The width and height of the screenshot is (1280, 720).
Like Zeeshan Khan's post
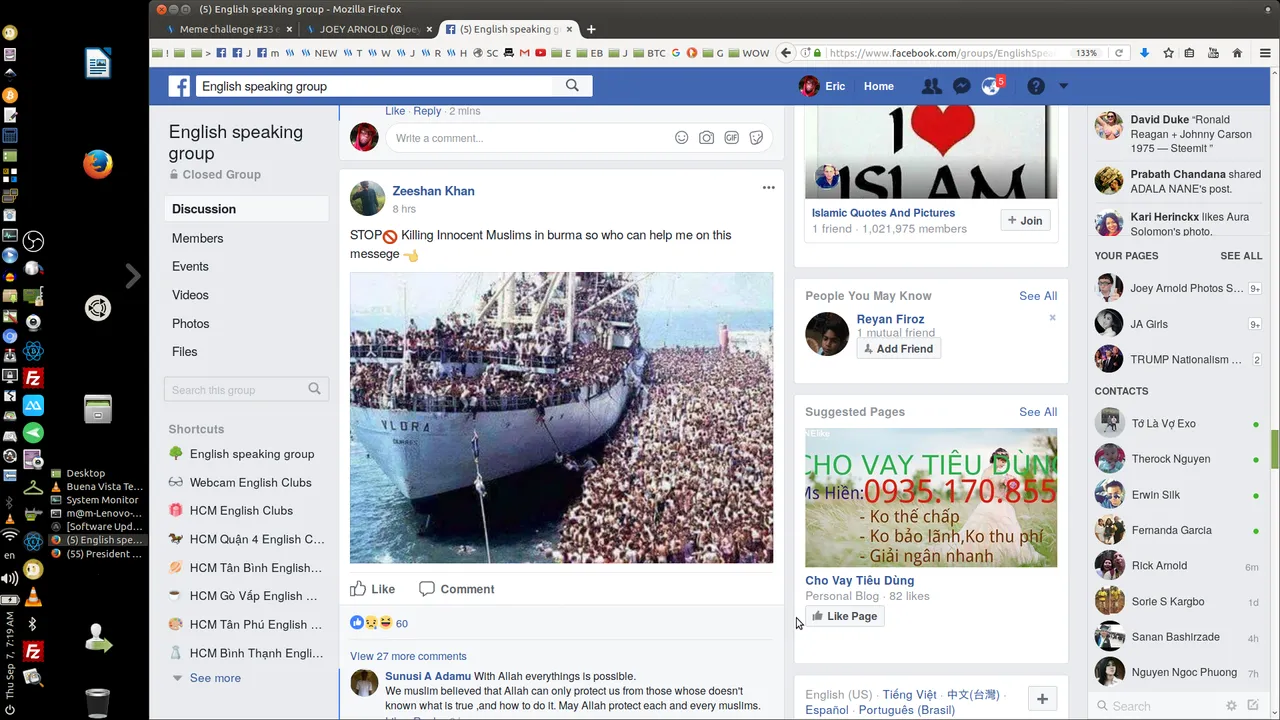(x=373, y=589)
